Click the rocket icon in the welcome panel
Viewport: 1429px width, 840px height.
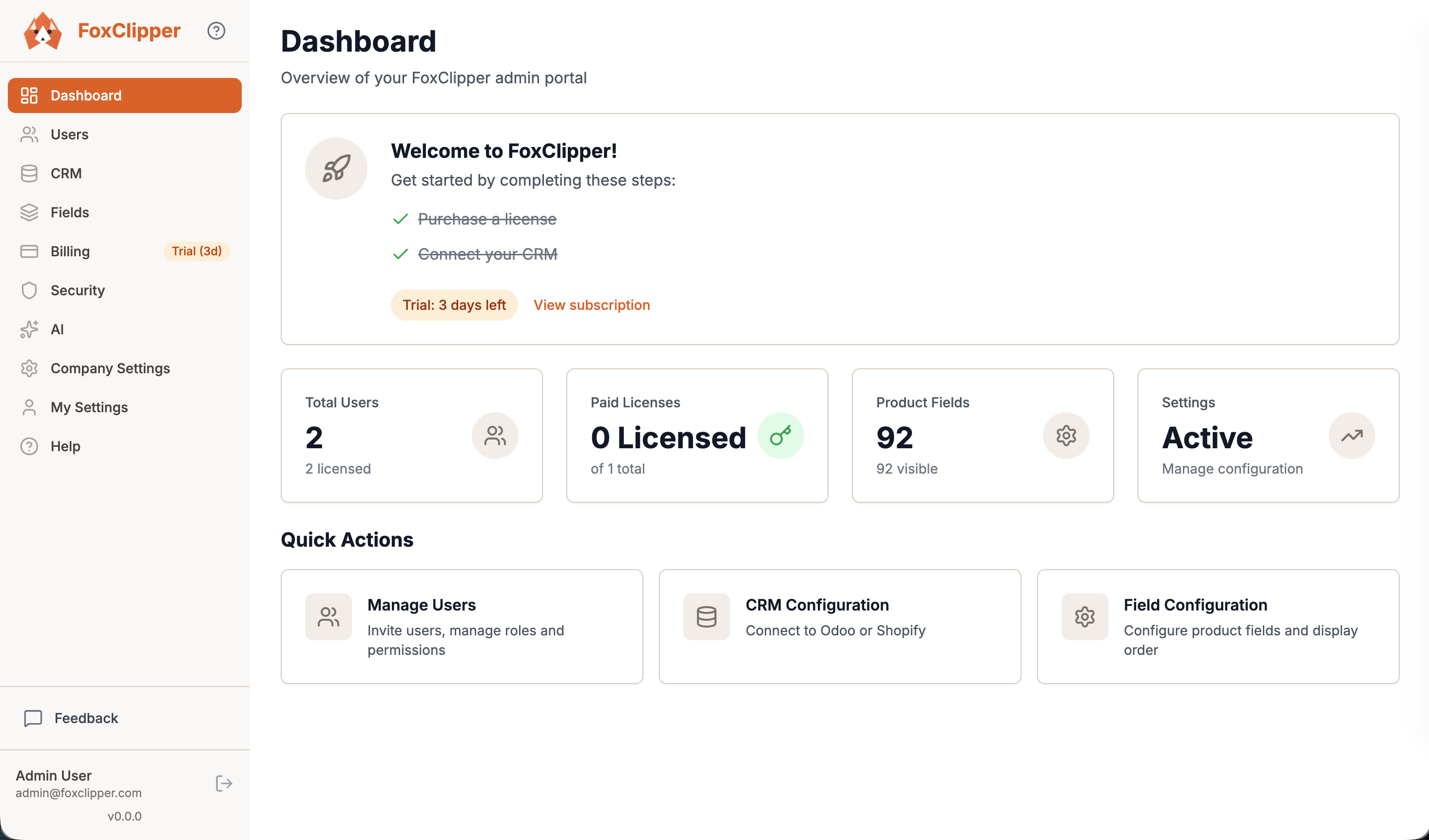336,168
